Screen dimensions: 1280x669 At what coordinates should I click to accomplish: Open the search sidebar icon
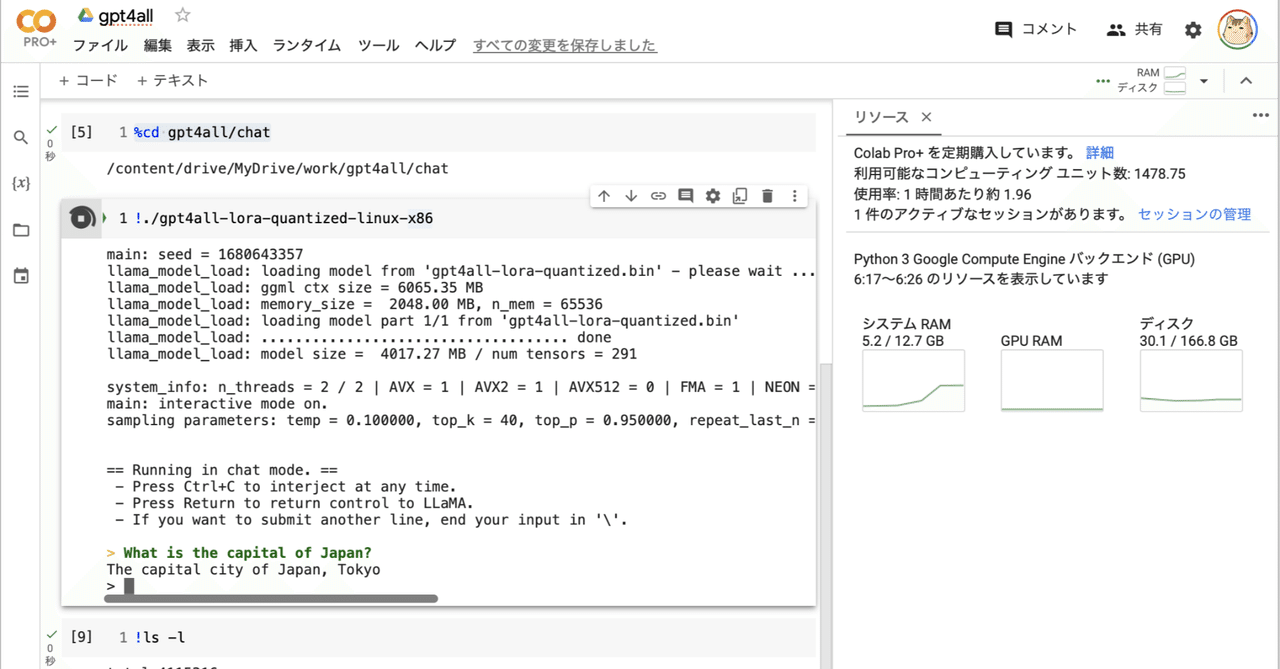click(21, 138)
